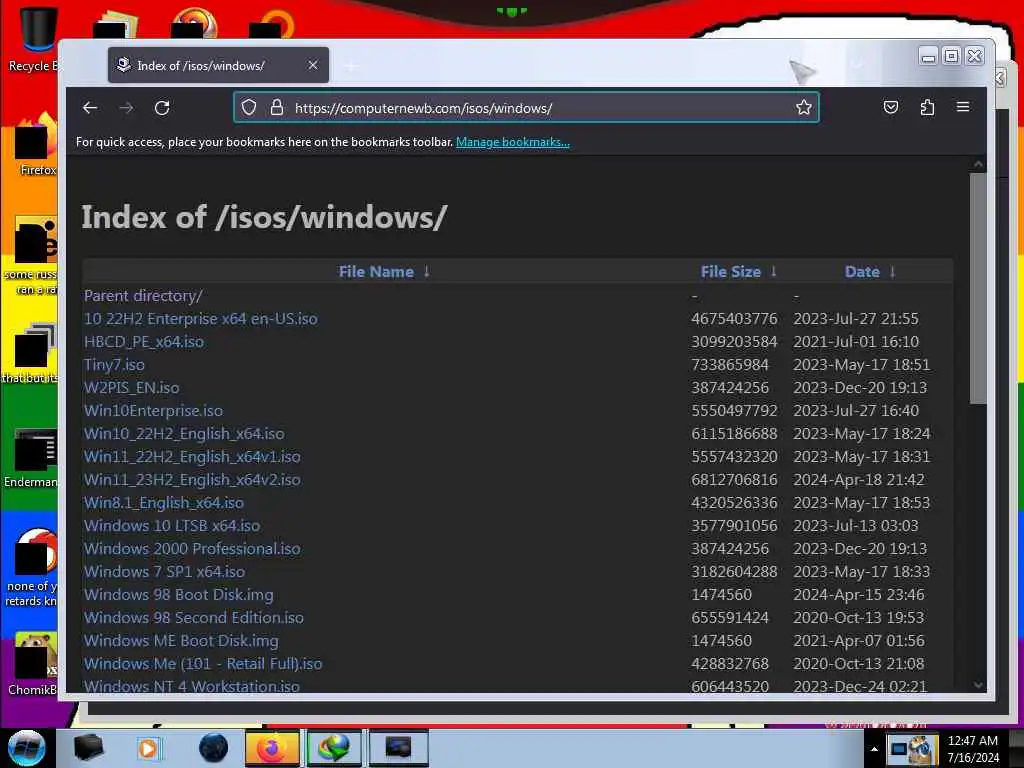
Task: Show hidden system tray icons arrow
Action: [874, 749]
